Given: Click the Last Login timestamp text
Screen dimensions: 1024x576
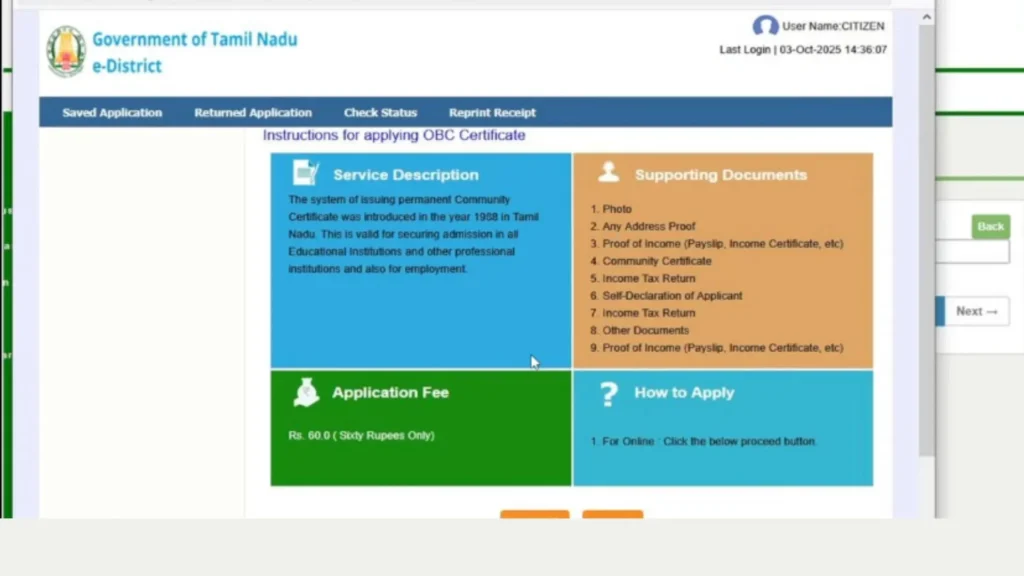Looking at the screenshot, I should tap(803, 50).
